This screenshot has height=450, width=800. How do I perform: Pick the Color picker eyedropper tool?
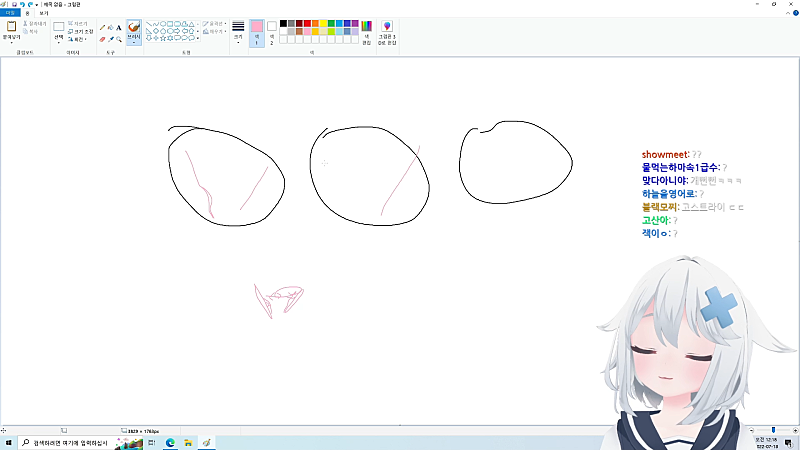(110, 39)
